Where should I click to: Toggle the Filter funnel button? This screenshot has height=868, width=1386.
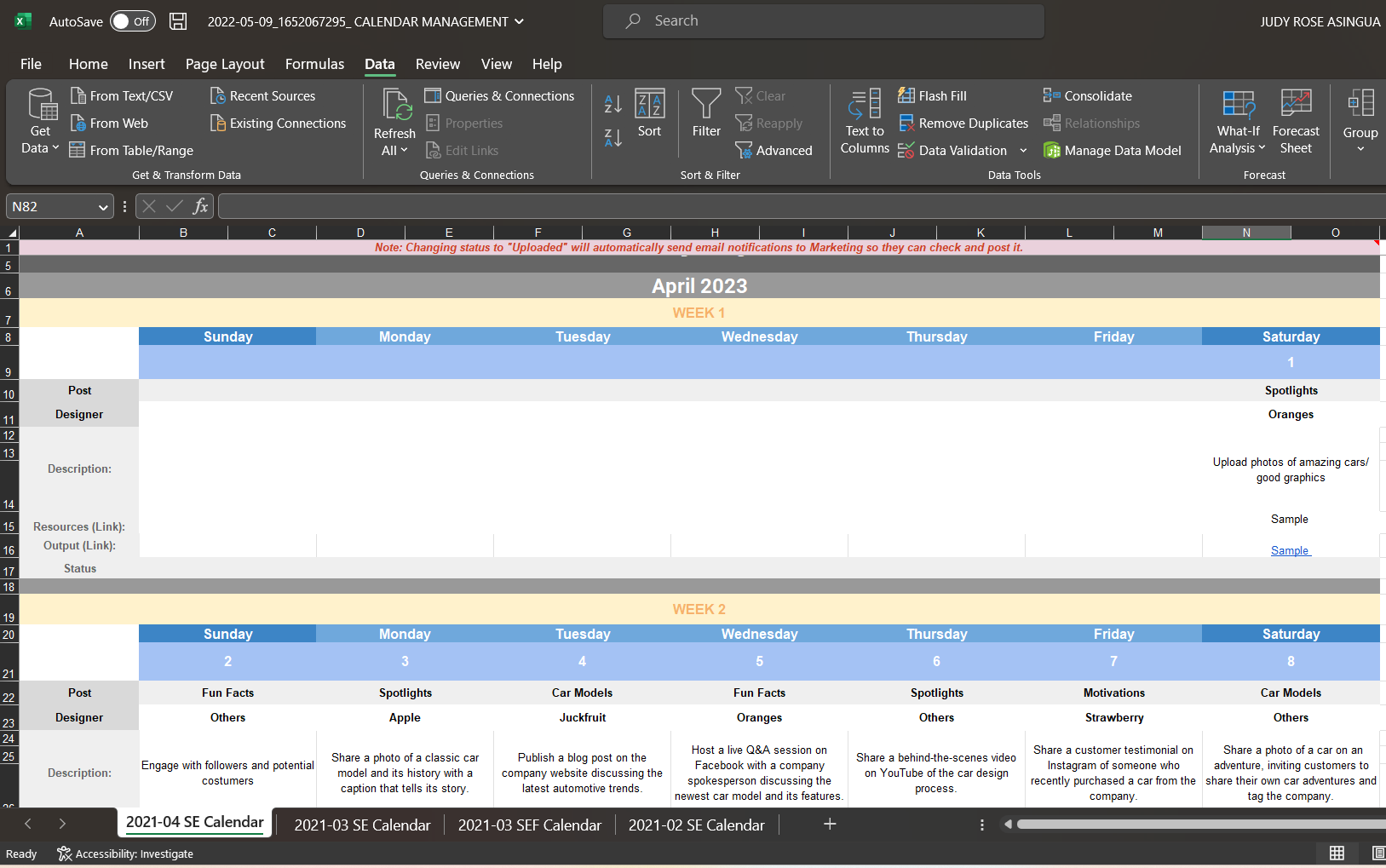pos(706,112)
